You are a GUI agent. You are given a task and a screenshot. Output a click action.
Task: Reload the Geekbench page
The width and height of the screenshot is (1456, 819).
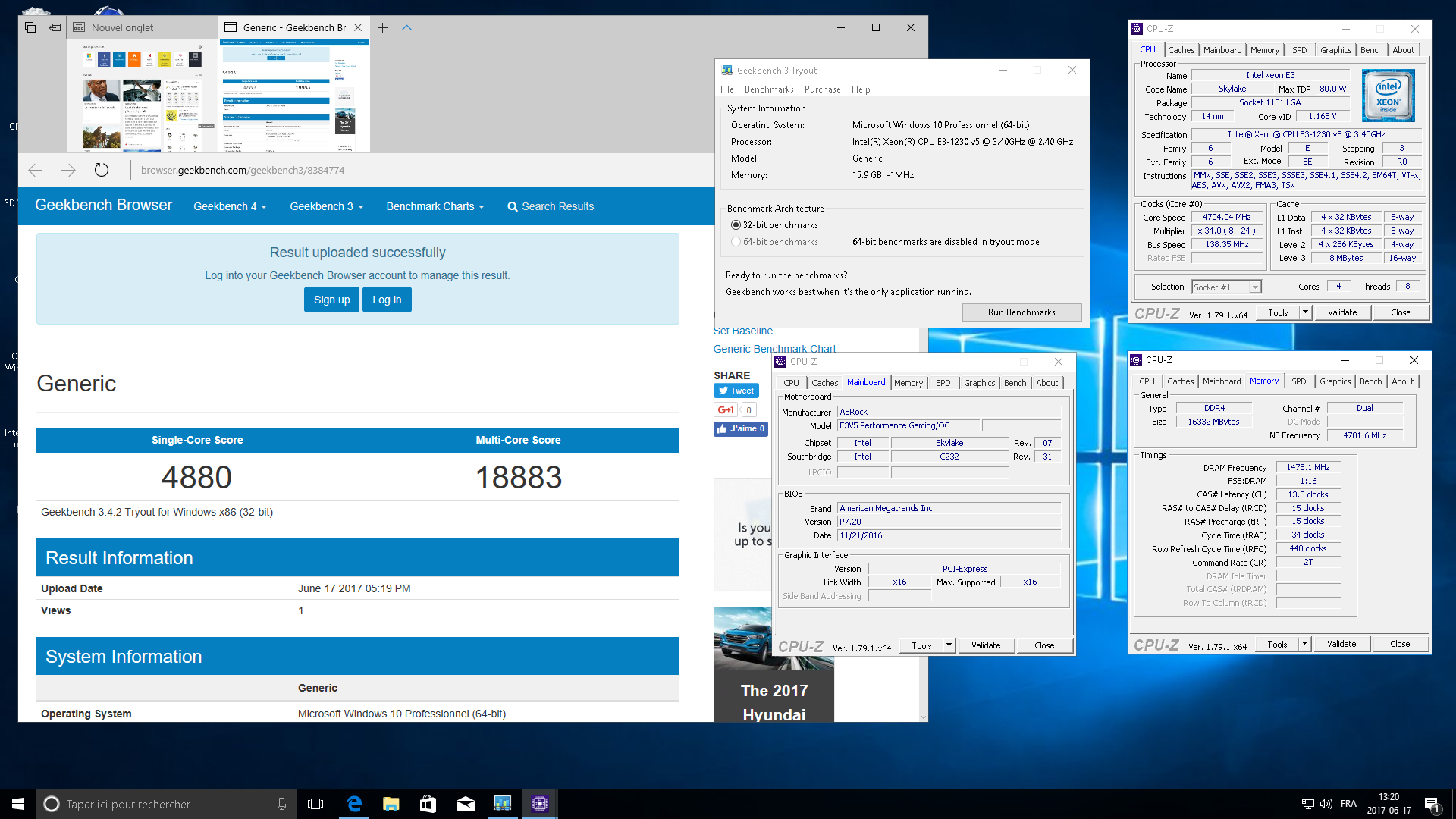point(102,171)
